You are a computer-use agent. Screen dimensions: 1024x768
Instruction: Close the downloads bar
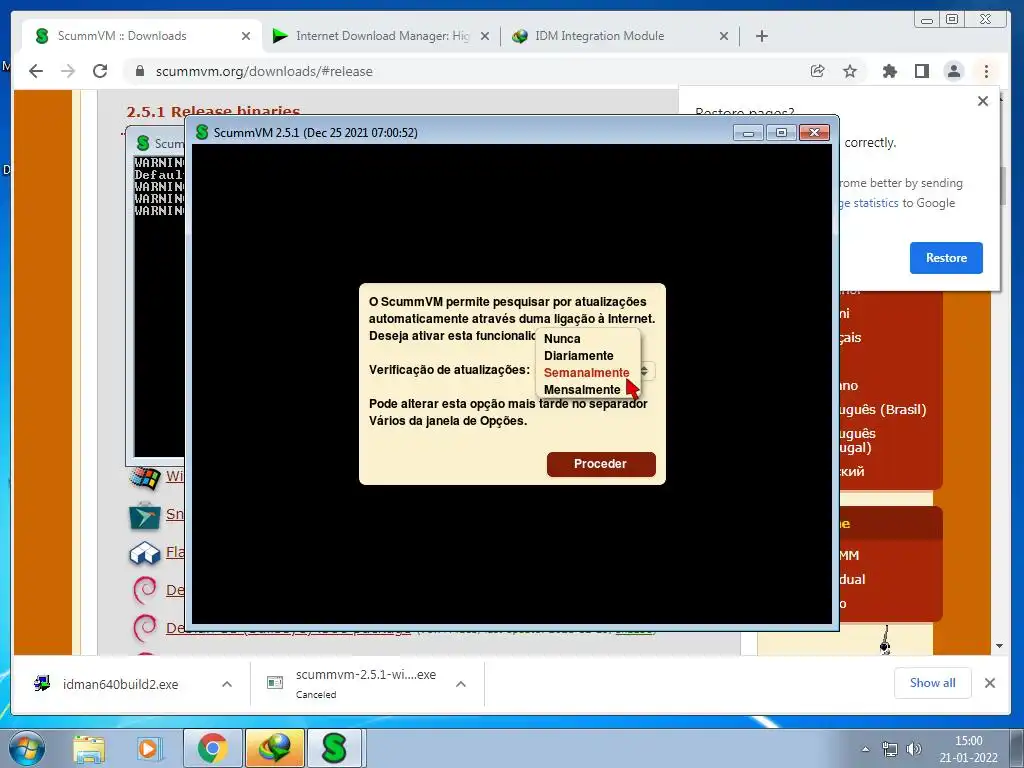coord(989,682)
